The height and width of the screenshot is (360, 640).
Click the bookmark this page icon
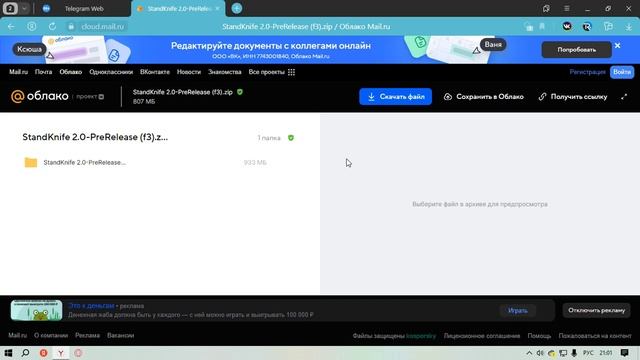[542, 27]
